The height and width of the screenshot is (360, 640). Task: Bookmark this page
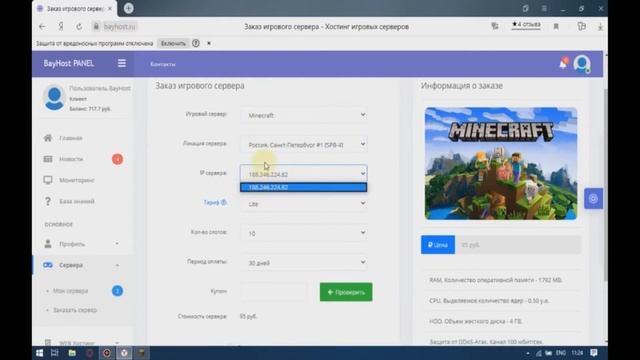[556, 27]
